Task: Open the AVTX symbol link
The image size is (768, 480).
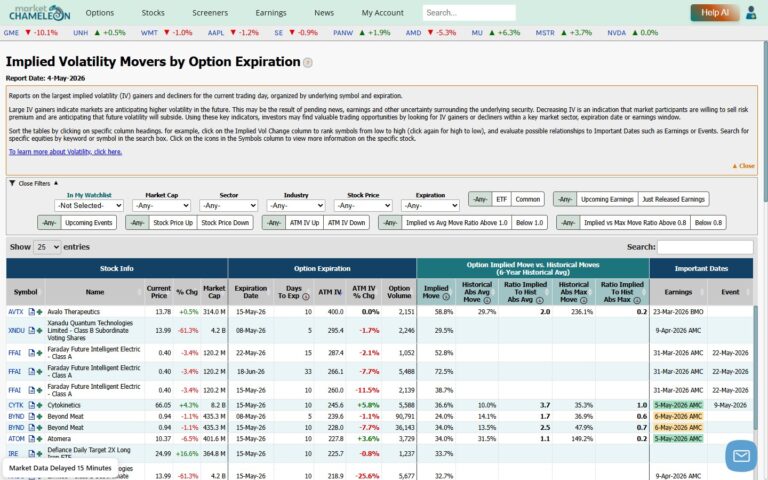Action: click(16, 312)
